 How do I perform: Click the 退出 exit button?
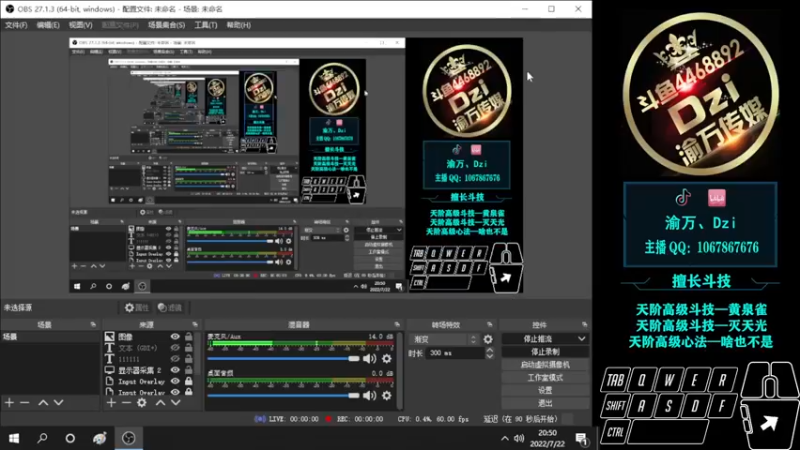pyautogui.click(x=545, y=403)
